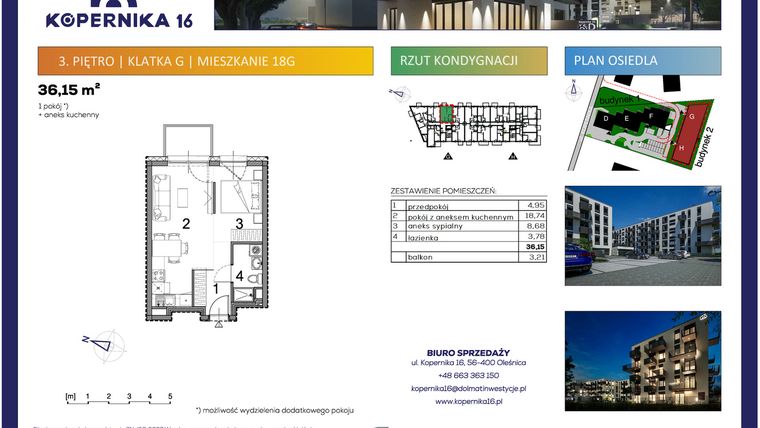This screenshot has width=760, height=428.
Task: Click 'pokój z aneksem kuchennym' row
Action: pyautogui.click(x=469, y=216)
